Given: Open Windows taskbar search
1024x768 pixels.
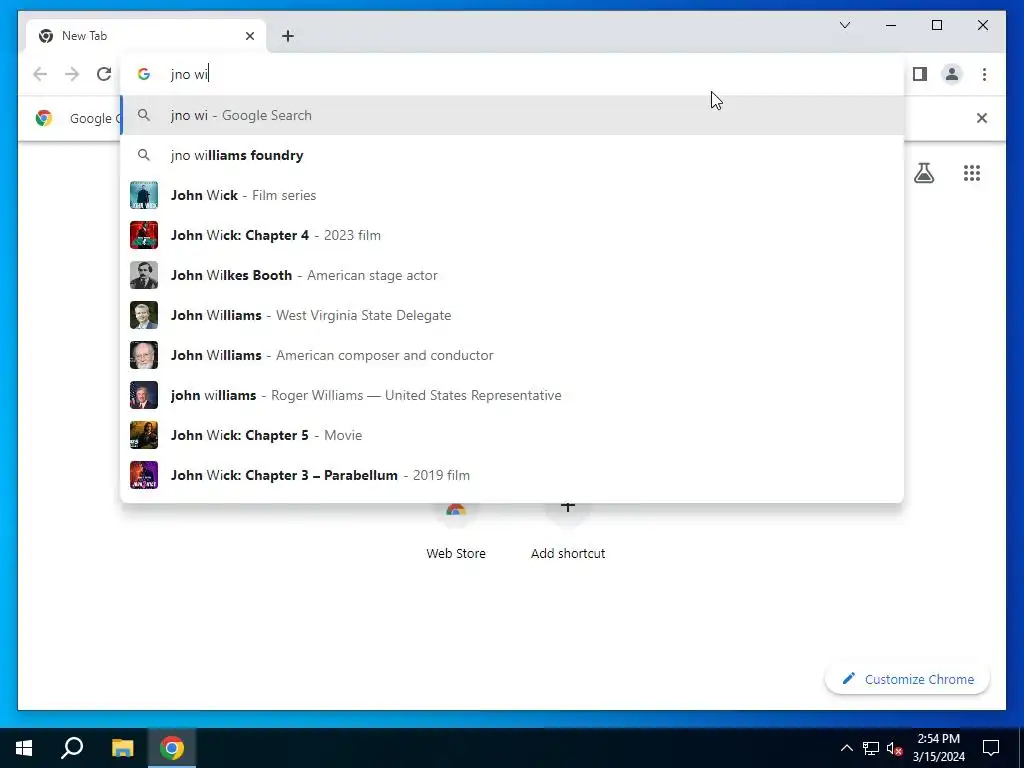Looking at the screenshot, I should point(72,748).
